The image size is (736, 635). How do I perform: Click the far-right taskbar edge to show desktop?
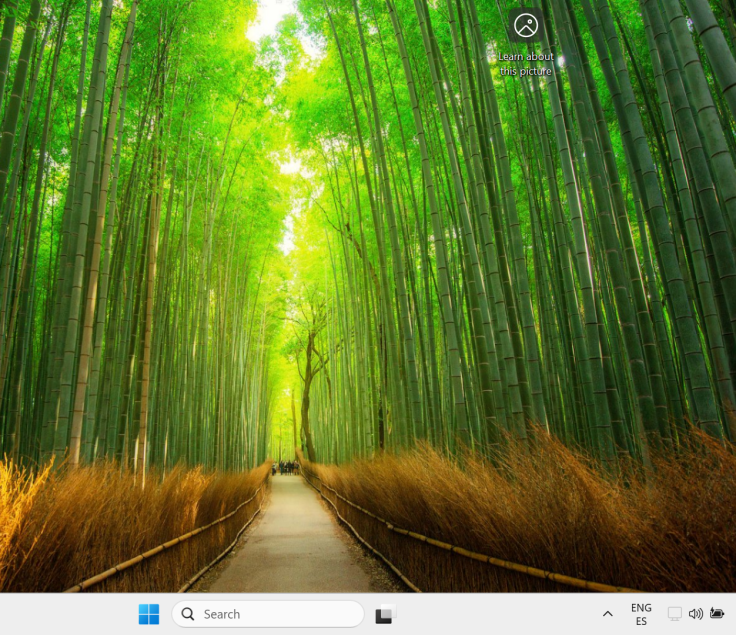732,614
